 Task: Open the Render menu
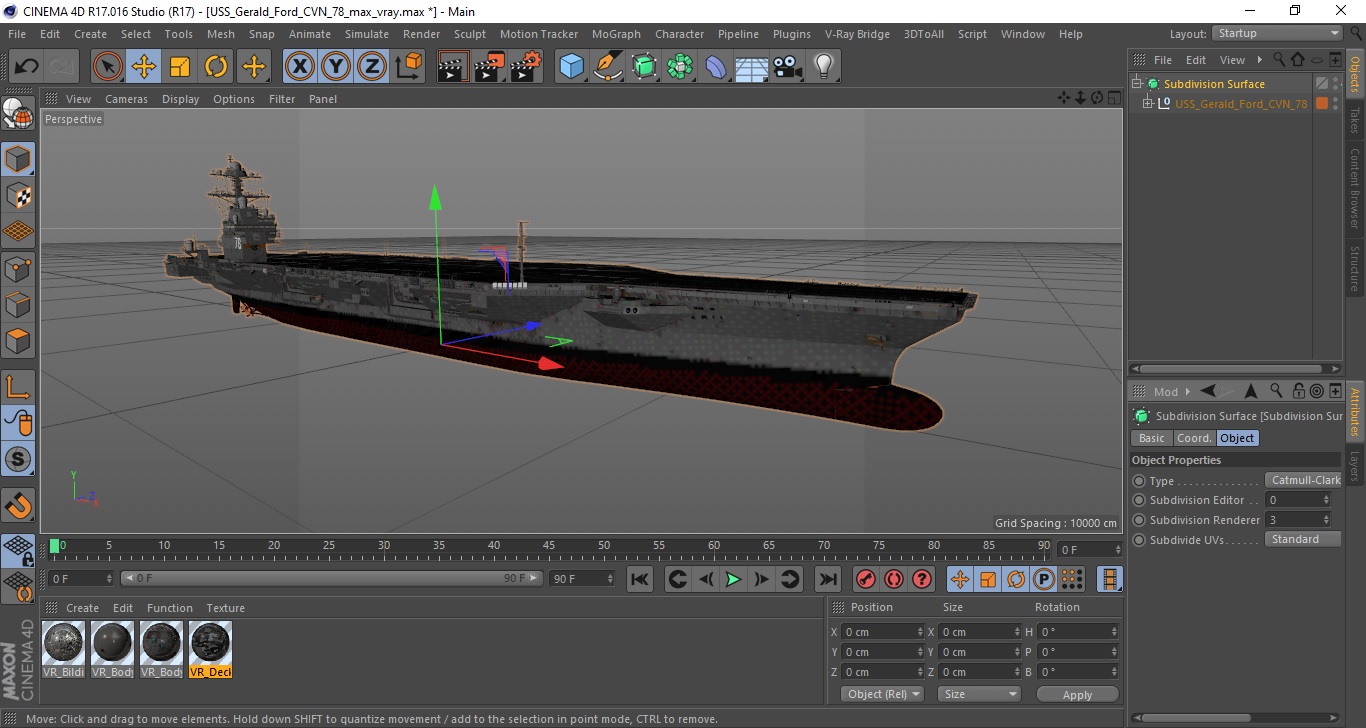coord(421,34)
